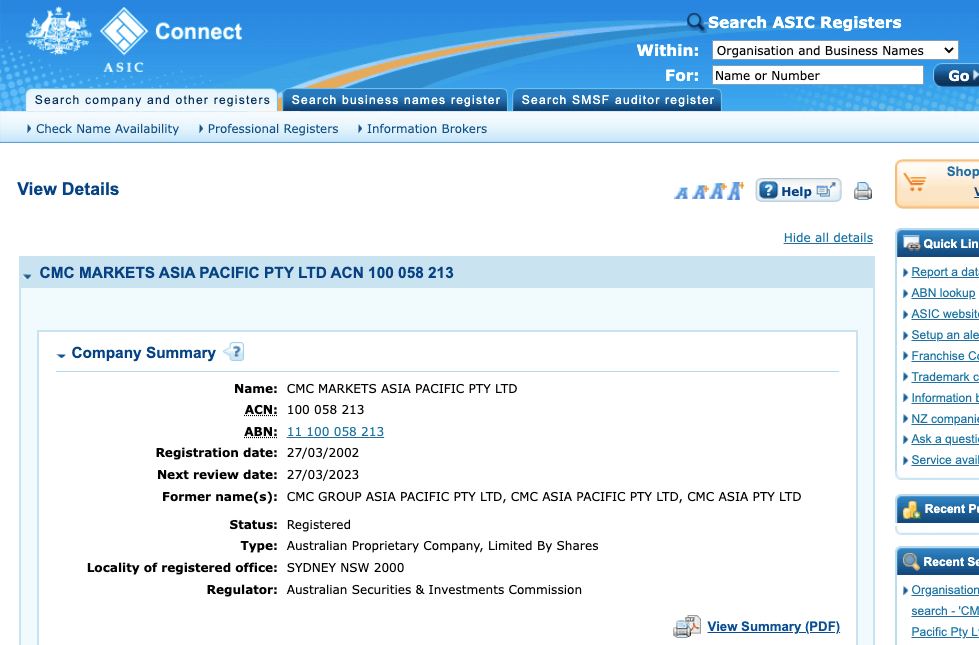This screenshot has height=645, width=979.
Task: Click the ABN field label
Action: 261,431
